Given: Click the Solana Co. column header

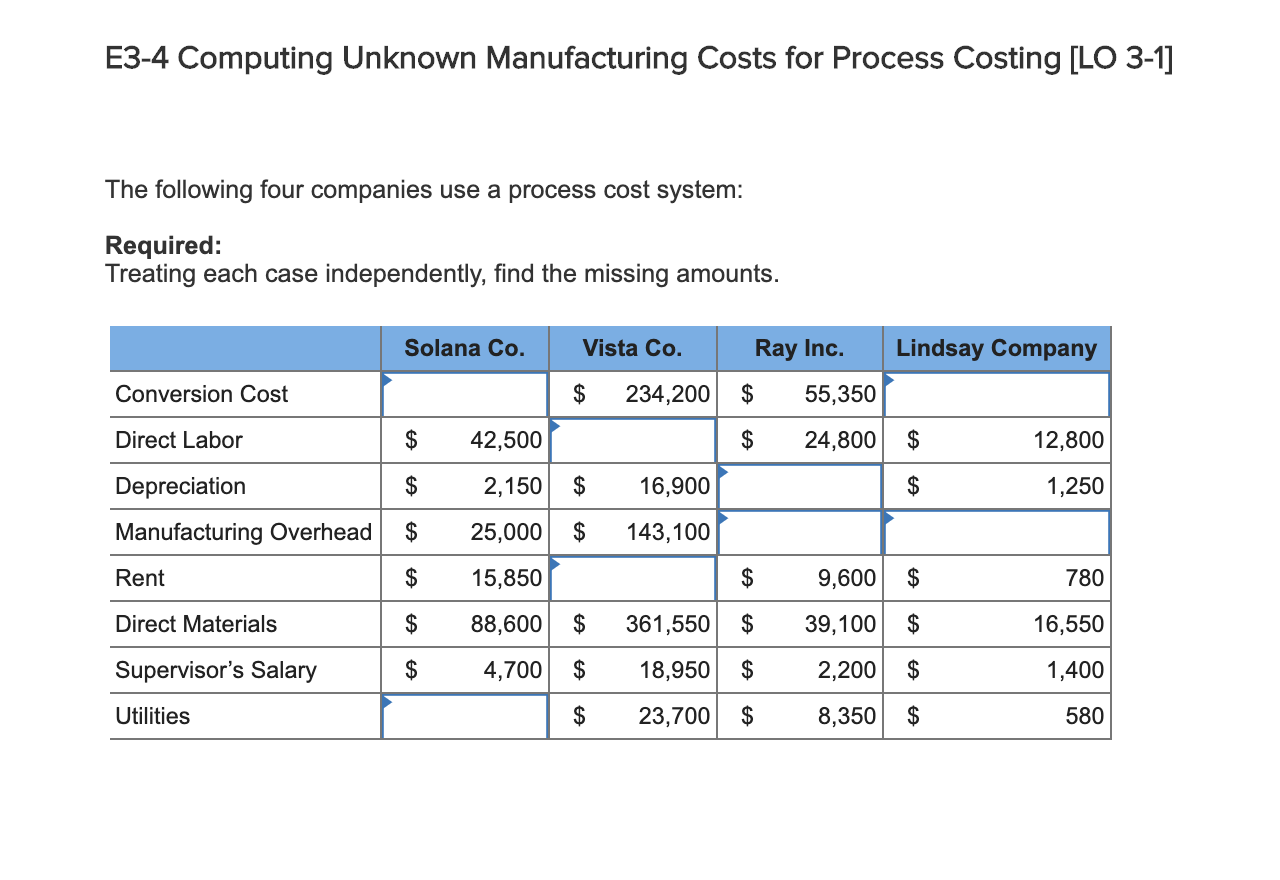Looking at the screenshot, I should [463, 347].
